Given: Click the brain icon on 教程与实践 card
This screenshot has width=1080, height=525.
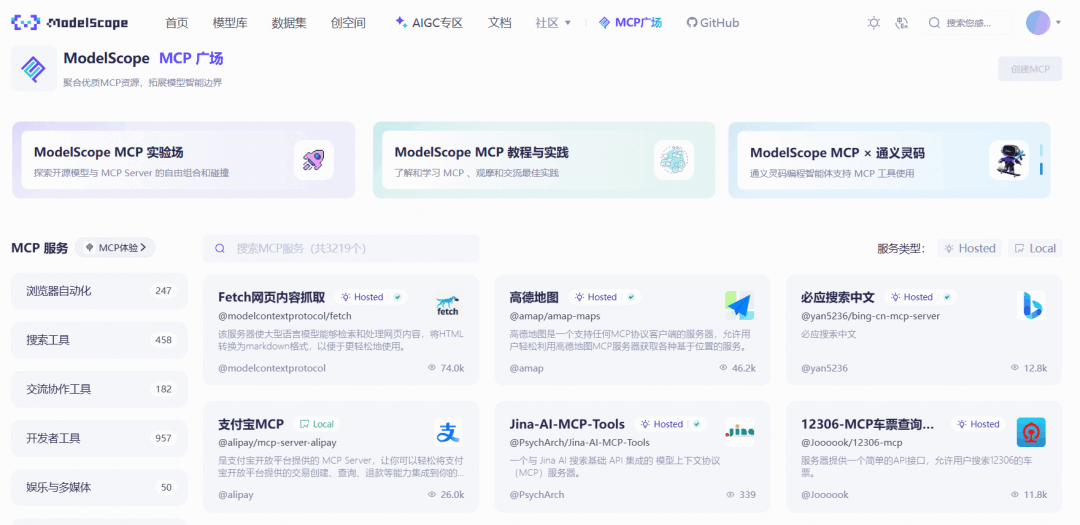Looking at the screenshot, I should [x=674, y=161].
